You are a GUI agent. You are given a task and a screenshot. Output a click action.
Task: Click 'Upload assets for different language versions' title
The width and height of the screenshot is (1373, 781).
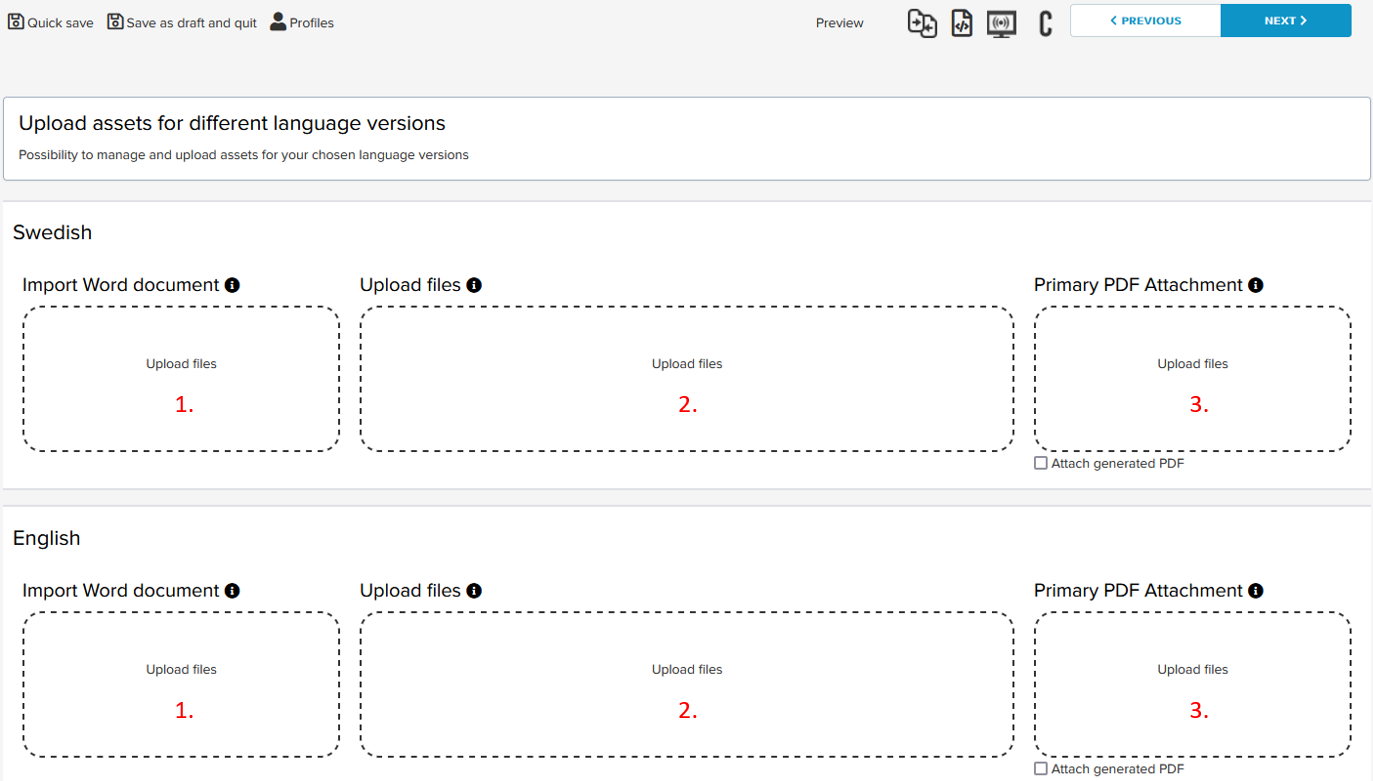coord(232,124)
